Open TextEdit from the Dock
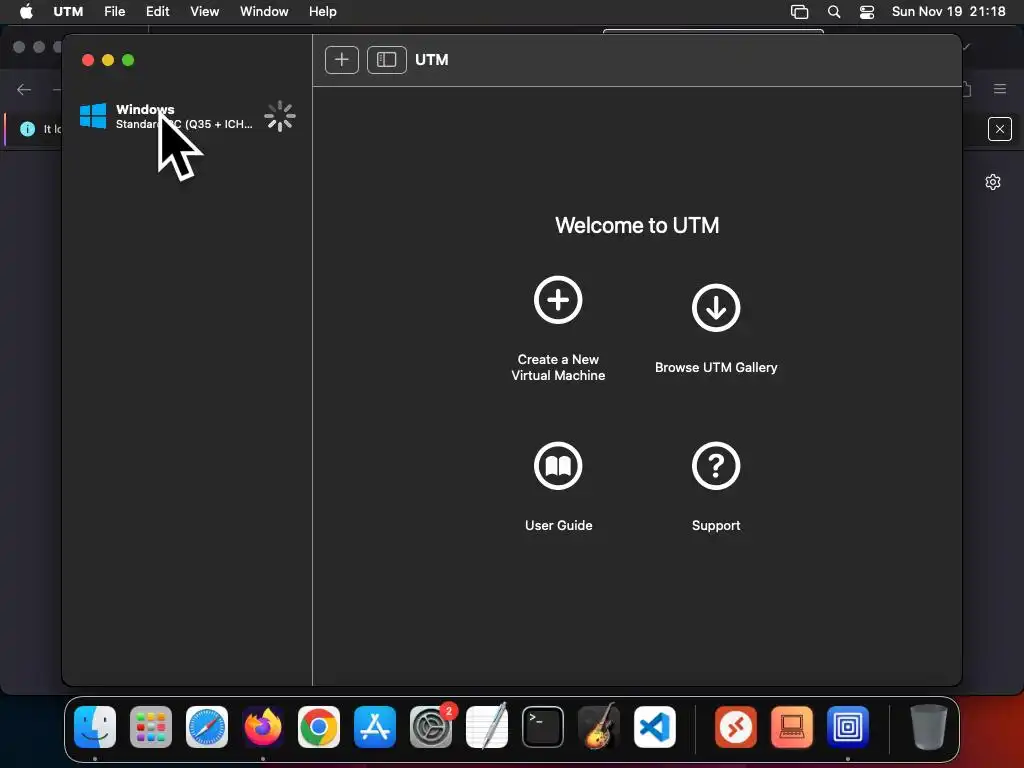Screen dimensions: 1024x768 [x=487, y=727]
